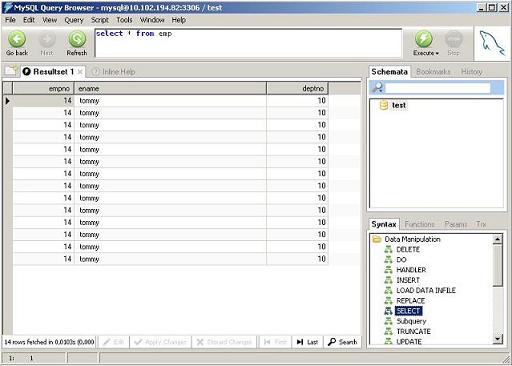Sort by the empno column header
This screenshot has width=512, height=366.
pyautogui.click(x=43, y=89)
